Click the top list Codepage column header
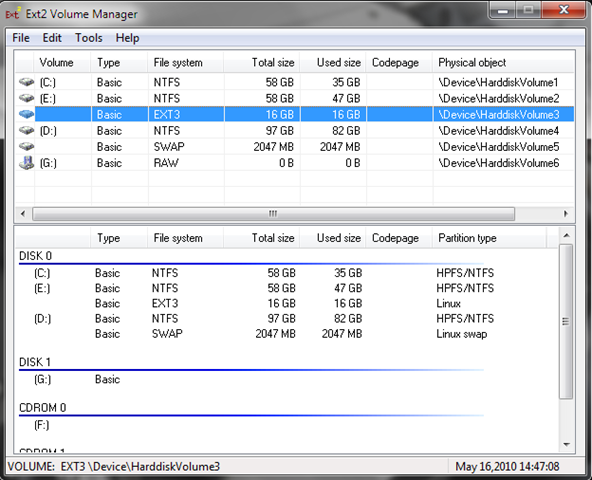592x480 pixels. (x=399, y=62)
